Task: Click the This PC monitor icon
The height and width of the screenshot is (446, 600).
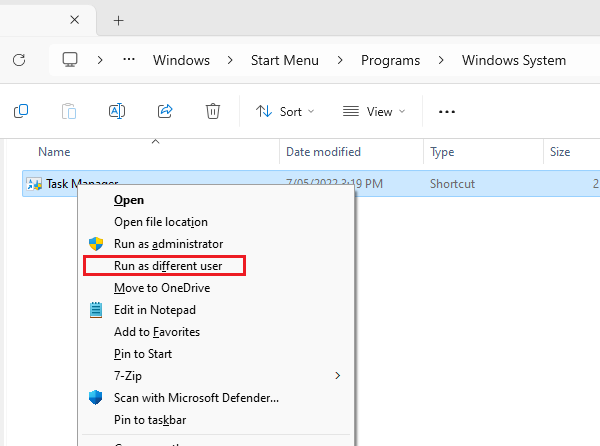Action: point(70,60)
